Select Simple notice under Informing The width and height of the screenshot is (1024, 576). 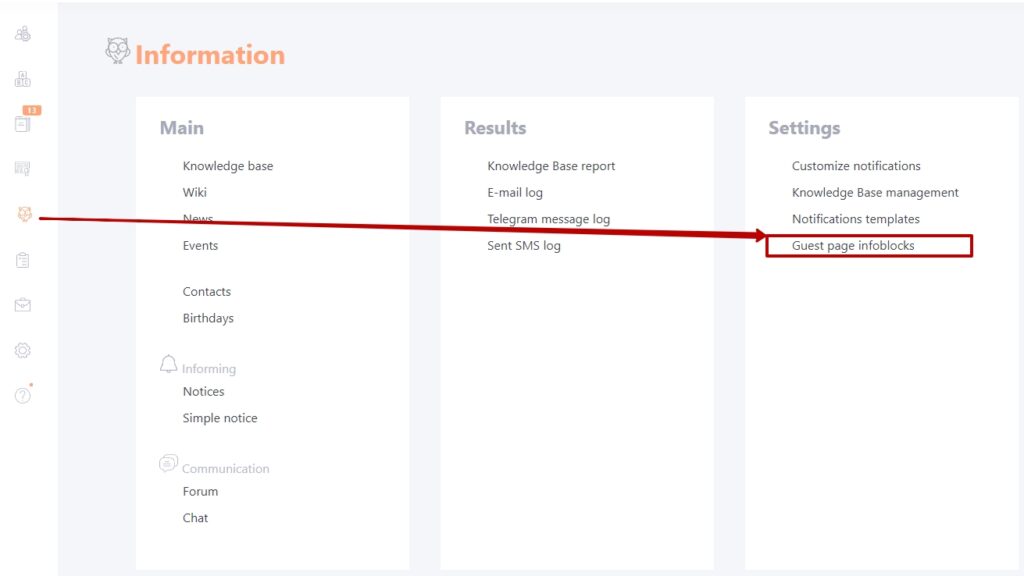220,418
